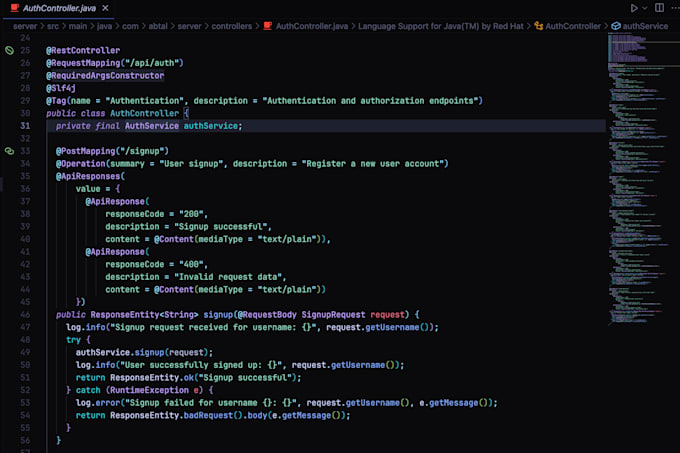The image size is (680, 453).
Task: Close the AuthController.java tab
Action: coord(105,8)
